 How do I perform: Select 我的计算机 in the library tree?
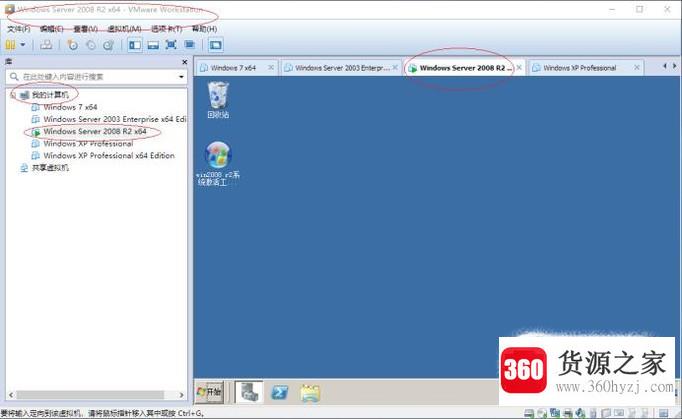pos(50,95)
